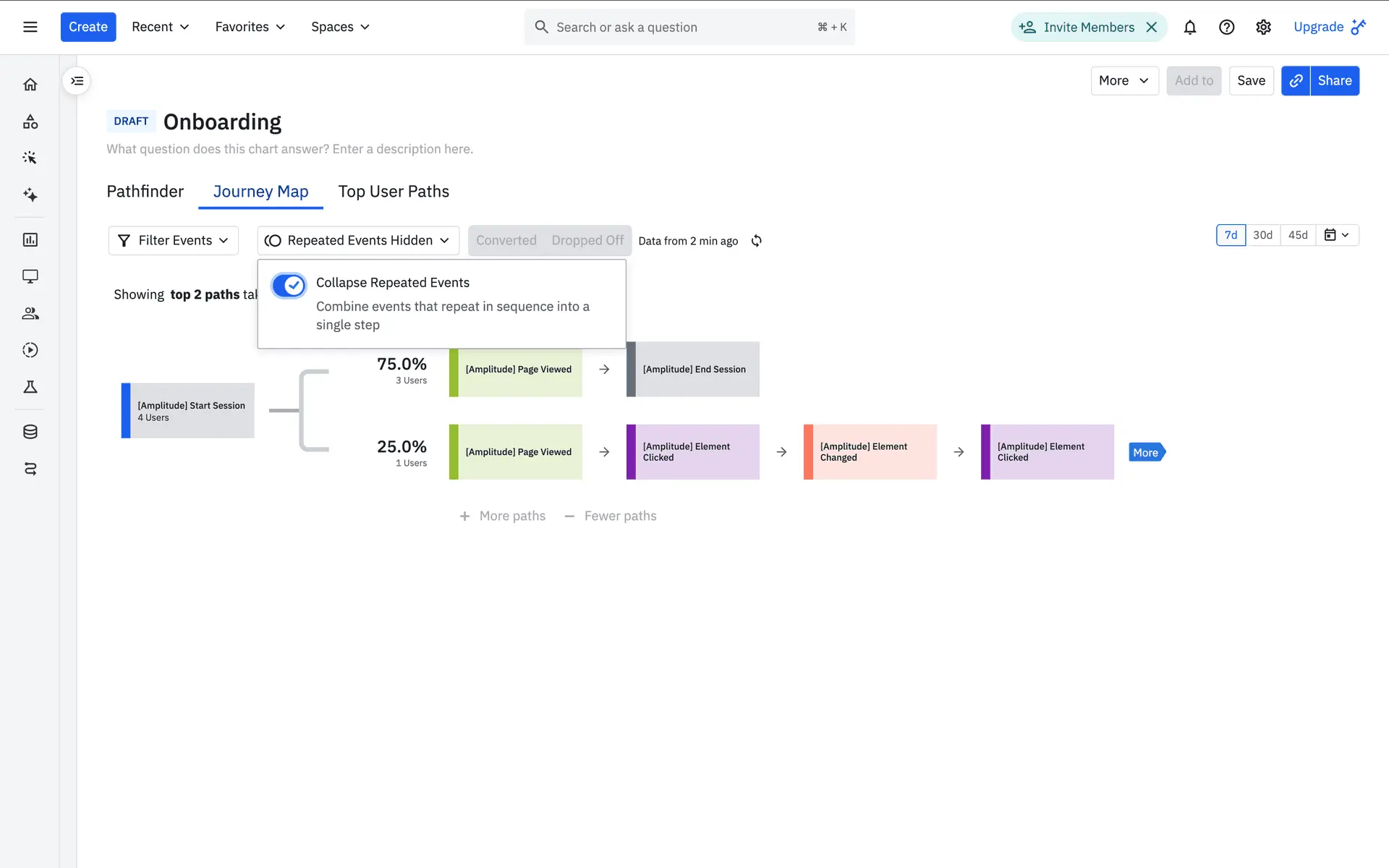Select the 45d date range option
Image resolution: width=1389 pixels, height=868 pixels.
[1298, 235]
